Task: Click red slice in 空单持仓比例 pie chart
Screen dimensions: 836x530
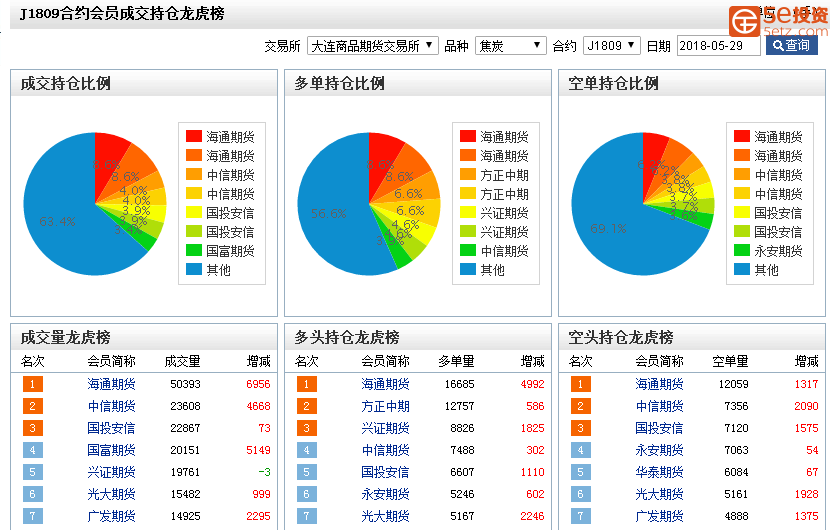Action: 652,160
